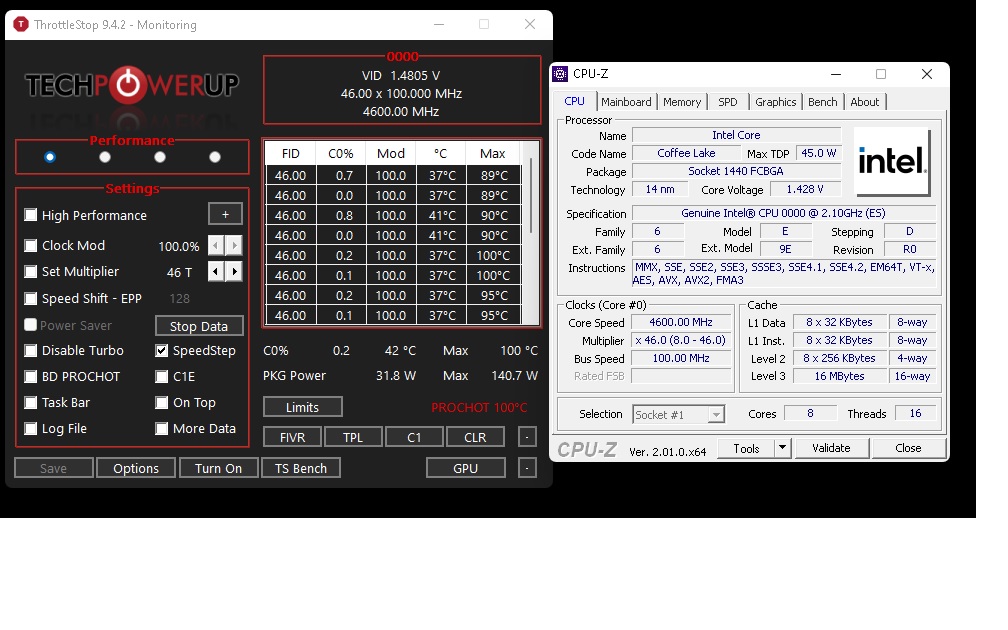The height and width of the screenshot is (630, 1008).
Task: Click the Stop Data button
Action: pyautogui.click(x=199, y=326)
